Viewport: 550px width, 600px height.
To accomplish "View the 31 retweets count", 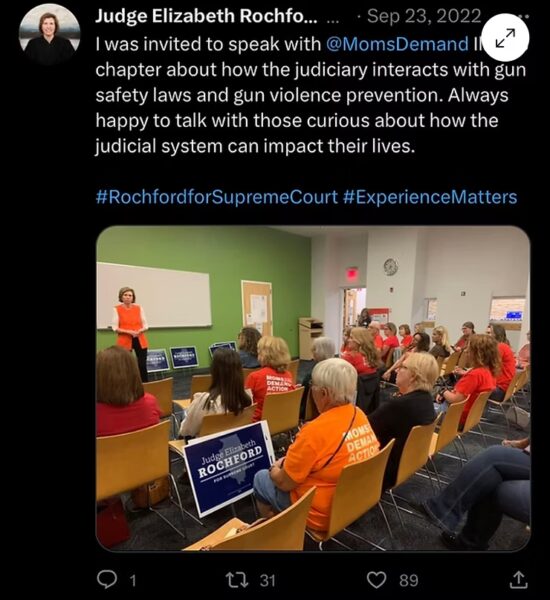I will coord(268,580).
